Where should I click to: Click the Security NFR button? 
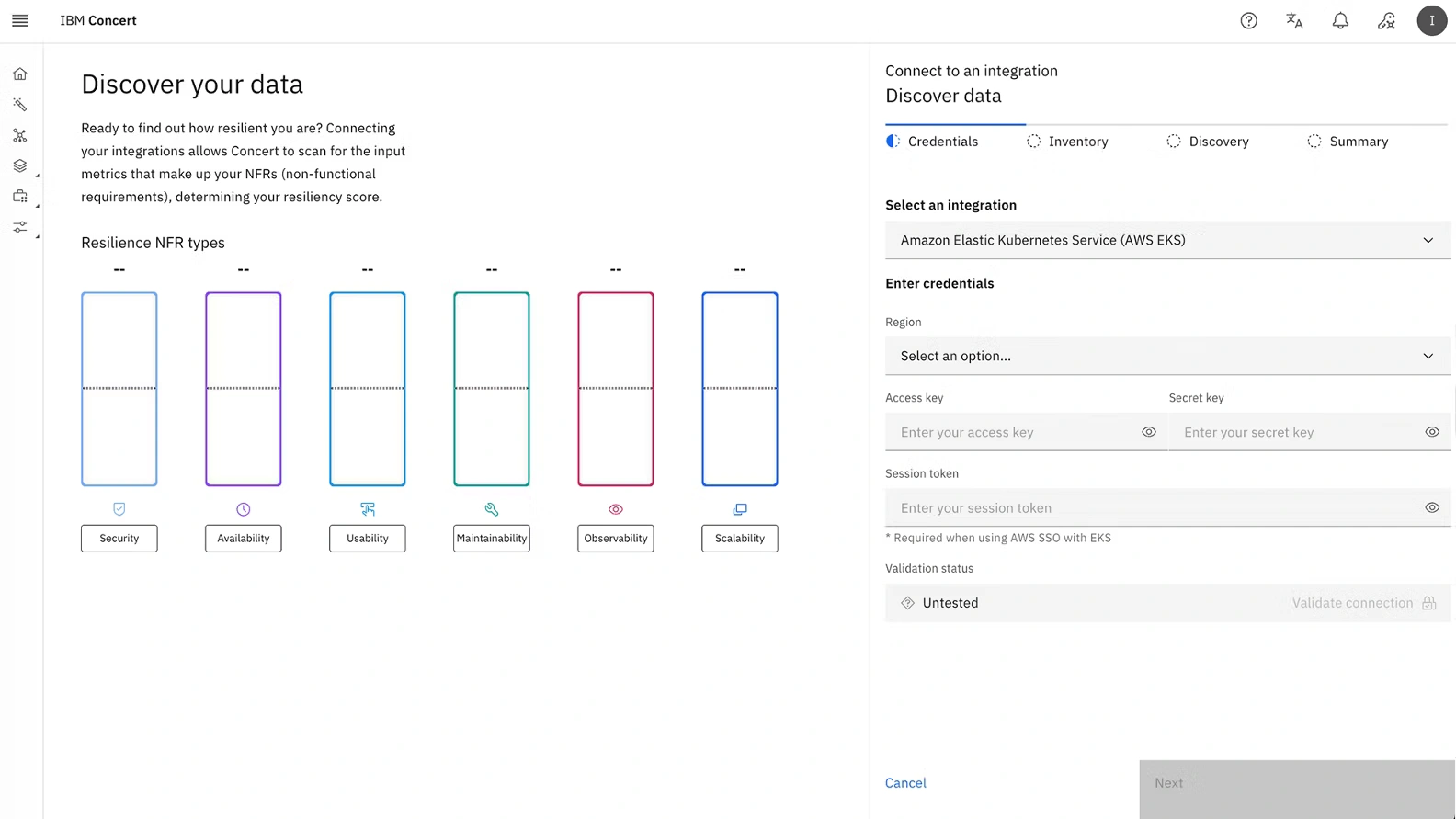[x=119, y=539]
